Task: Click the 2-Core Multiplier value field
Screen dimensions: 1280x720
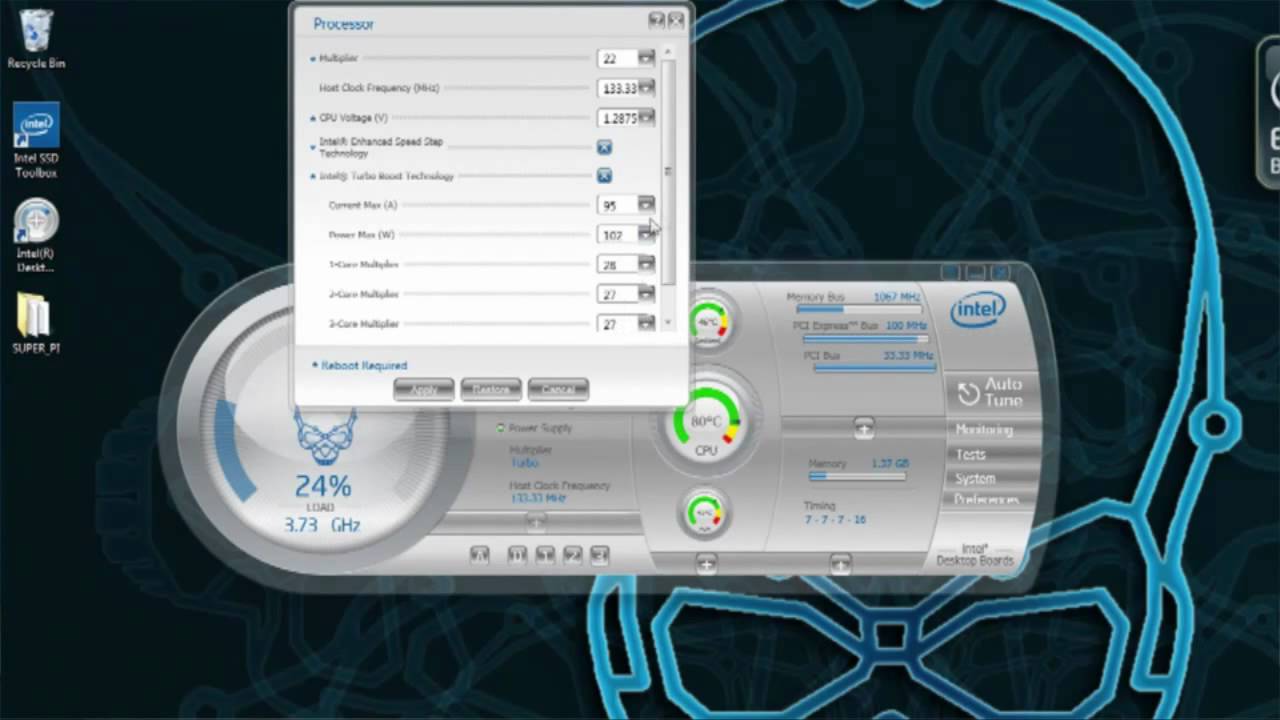Action: (617, 294)
